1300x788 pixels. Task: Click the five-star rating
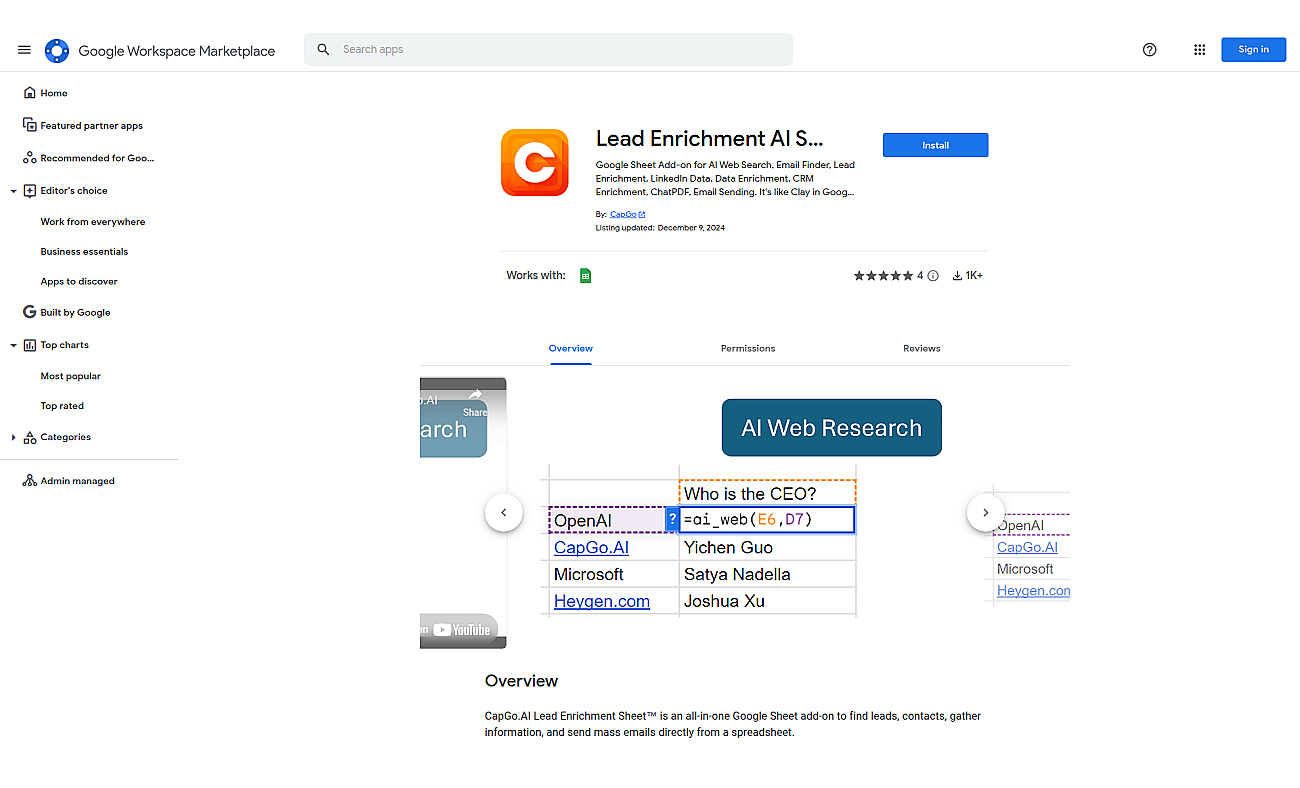coord(883,275)
